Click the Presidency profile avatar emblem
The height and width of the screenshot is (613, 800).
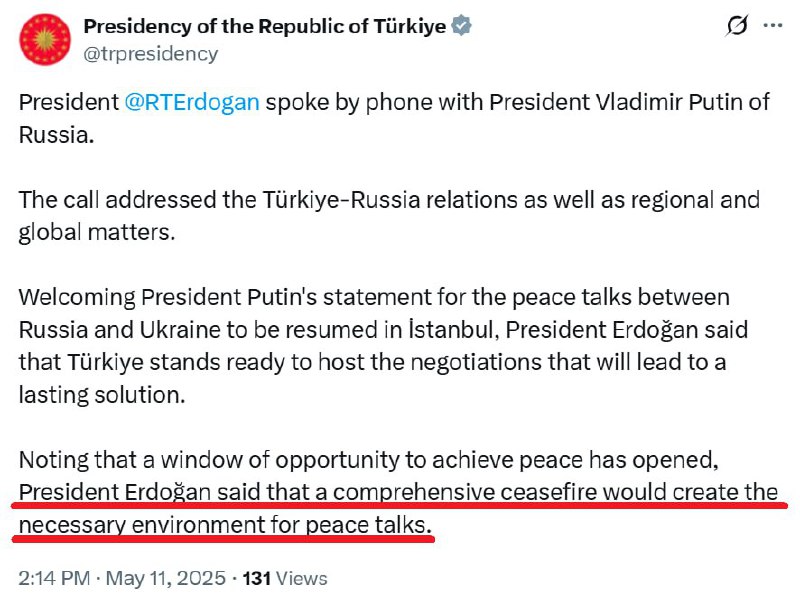pyautogui.click(x=41, y=39)
